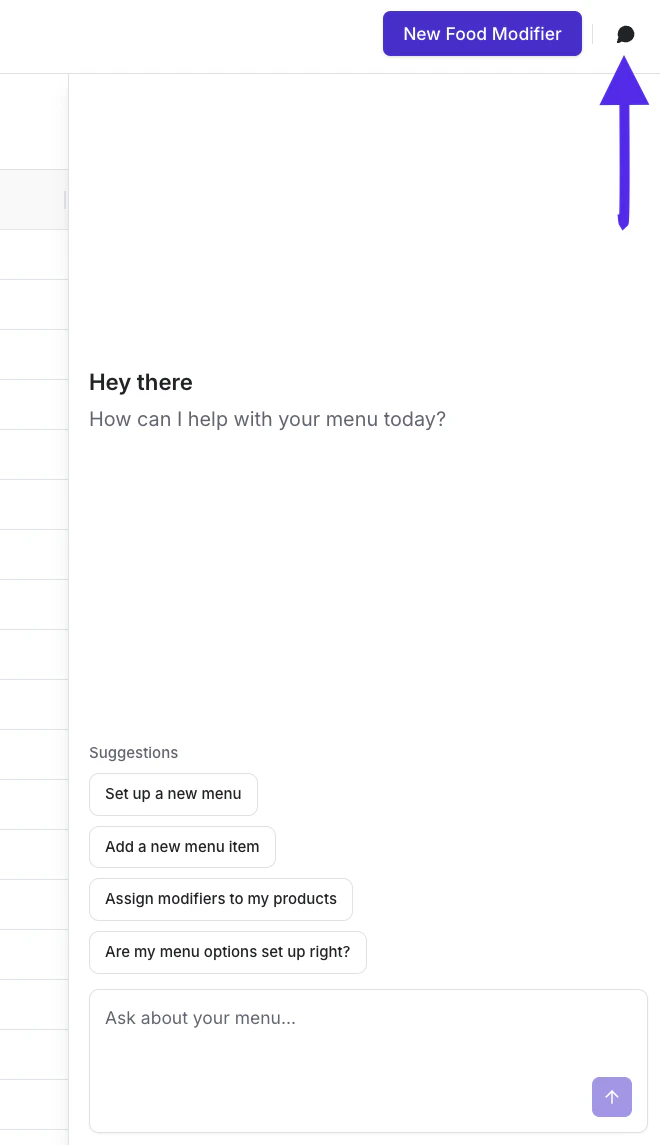Click the Suggestions section label
Image resolution: width=660 pixels, height=1145 pixels.
[x=133, y=752]
